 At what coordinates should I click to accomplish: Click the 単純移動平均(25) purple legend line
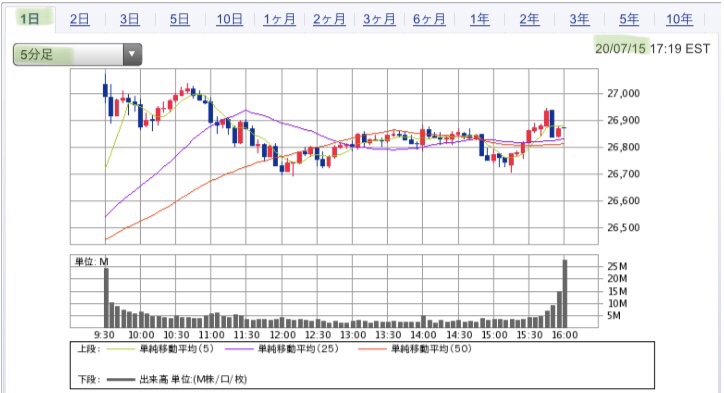point(239,349)
